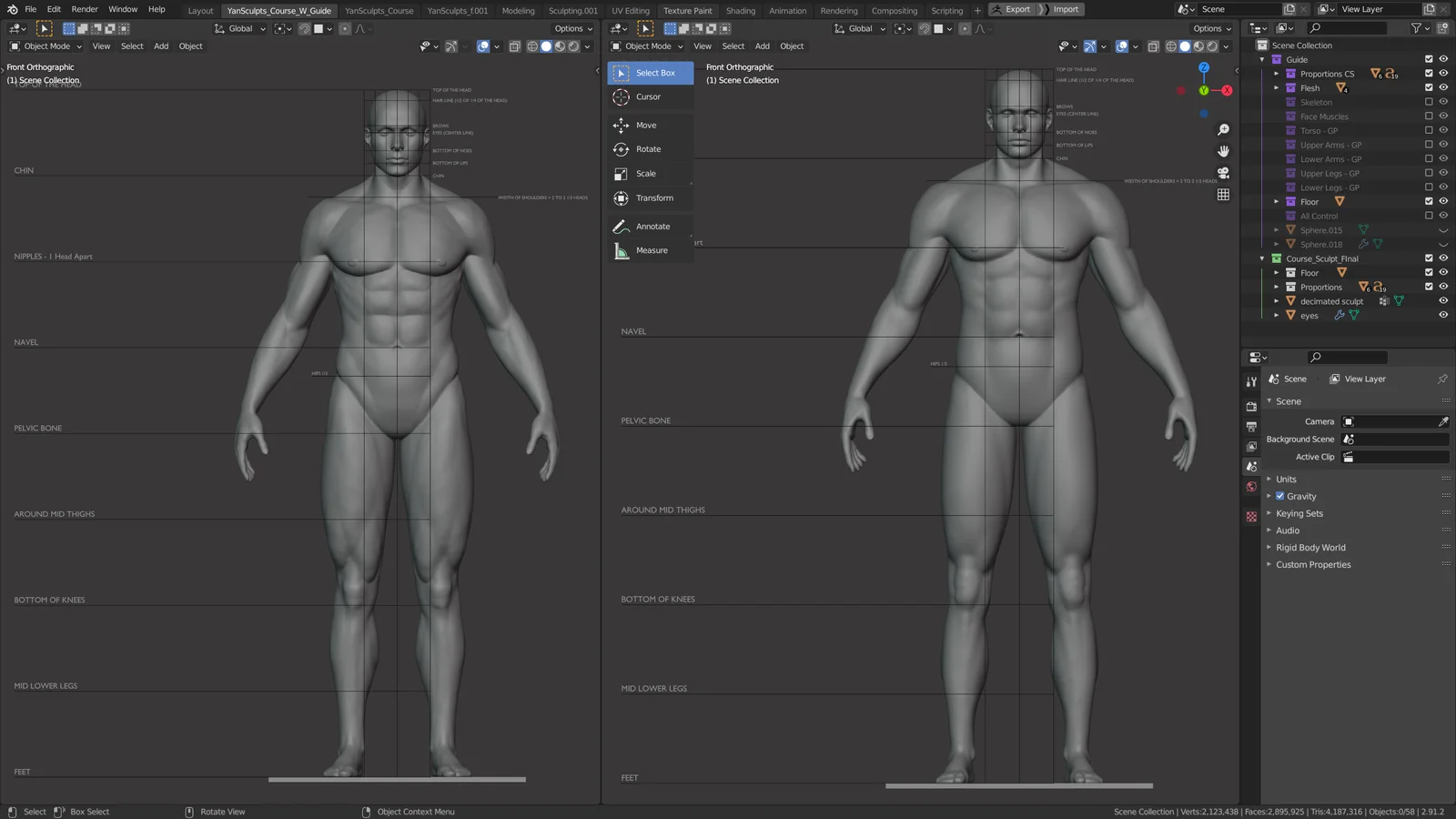Disable the Proportions CS collection checkbox
This screenshot has width=1456, height=819.
tap(1428, 73)
